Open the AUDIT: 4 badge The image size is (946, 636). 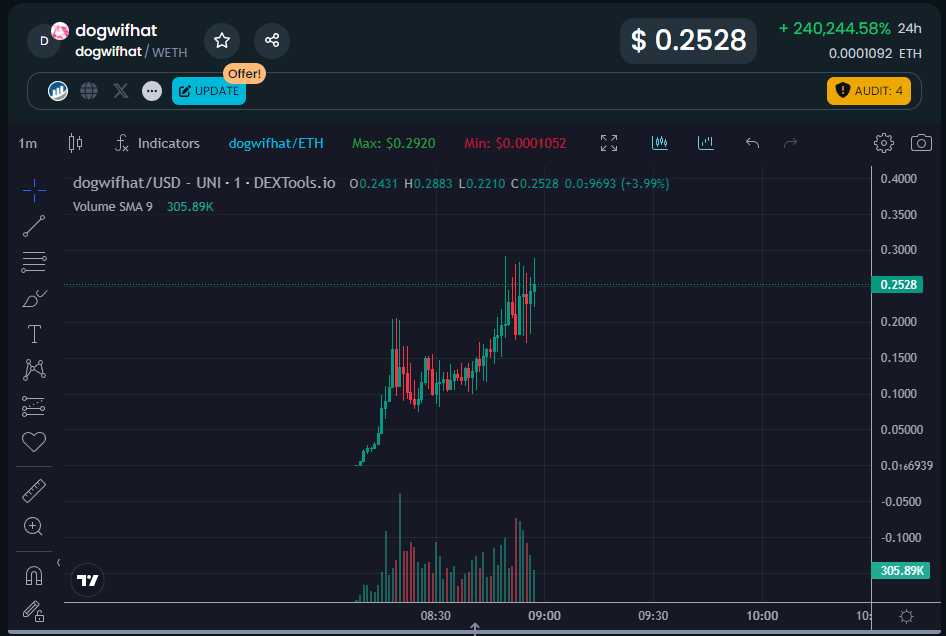pos(869,91)
